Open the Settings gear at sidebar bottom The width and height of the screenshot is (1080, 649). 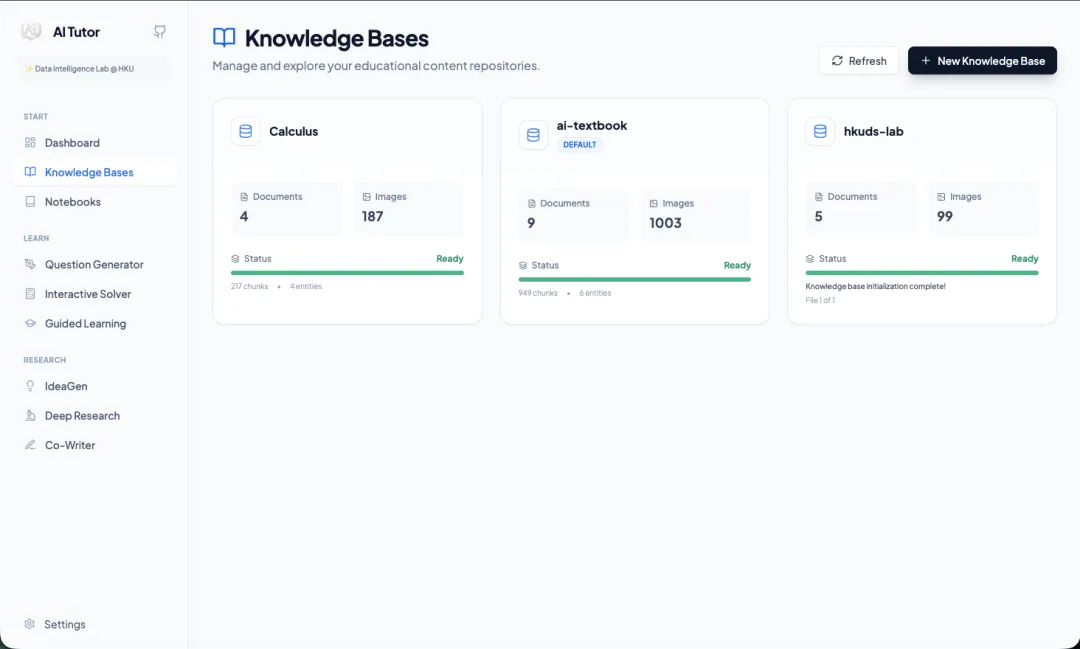tap(30, 624)
